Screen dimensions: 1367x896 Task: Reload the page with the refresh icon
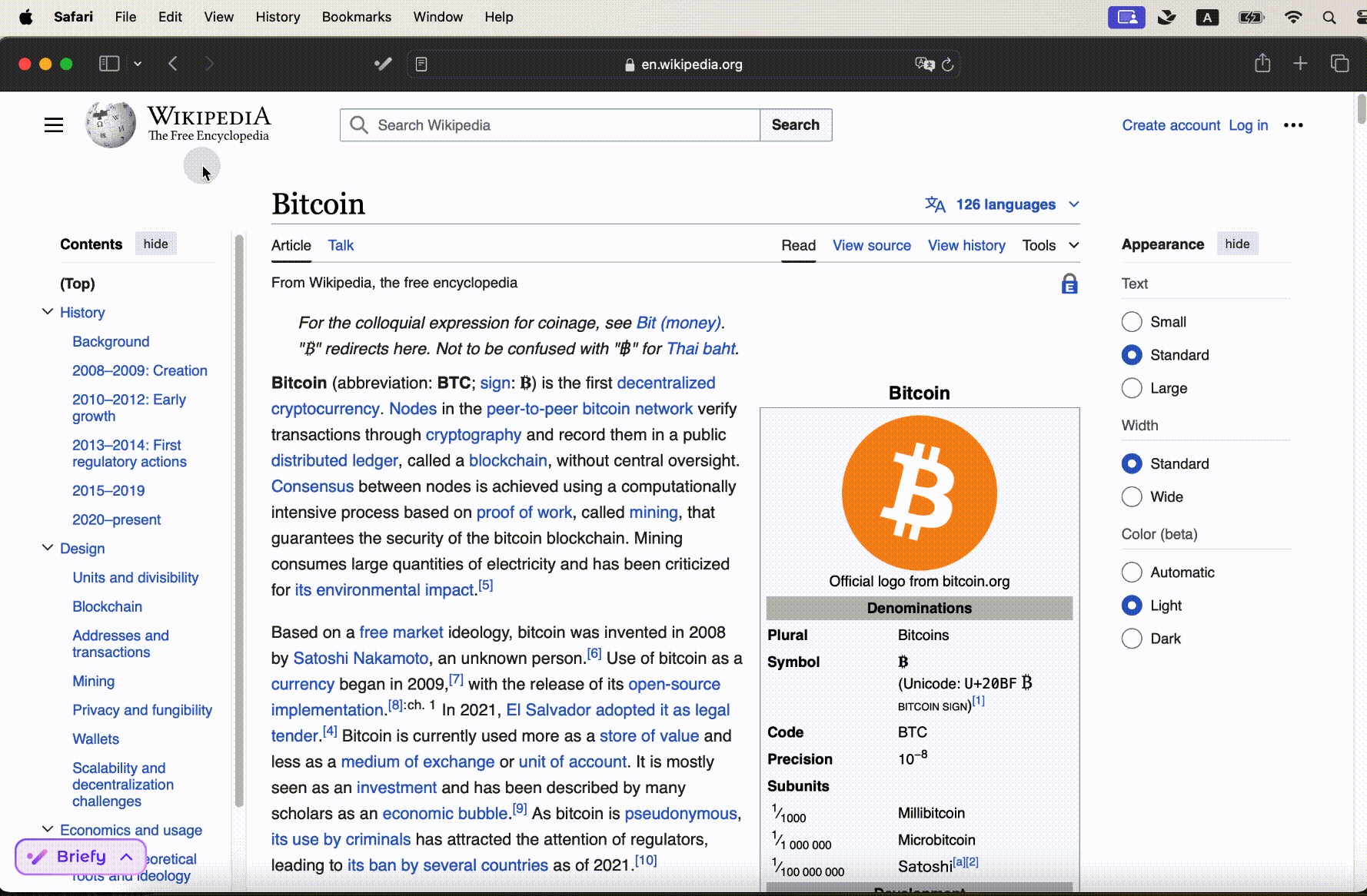point(948,65)
